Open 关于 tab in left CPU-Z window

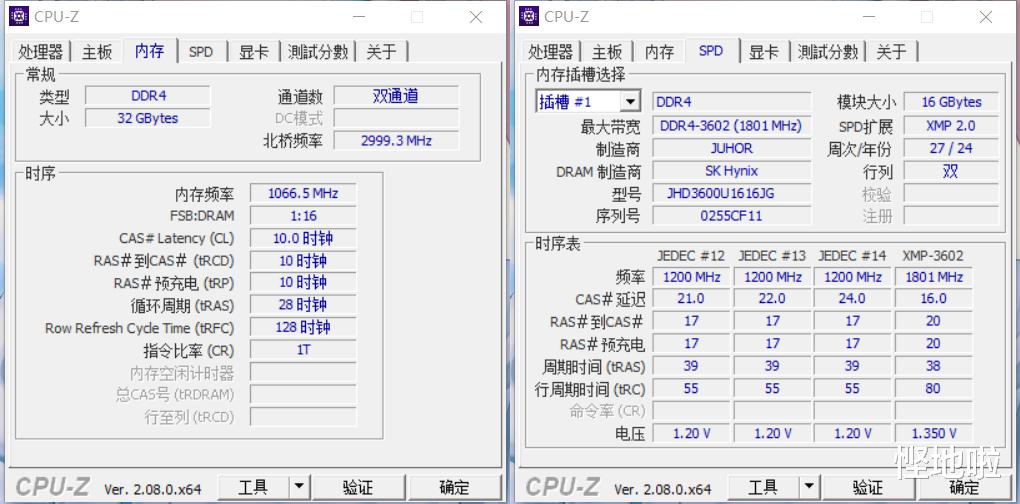pyautogui.click(x=382, y=52)
